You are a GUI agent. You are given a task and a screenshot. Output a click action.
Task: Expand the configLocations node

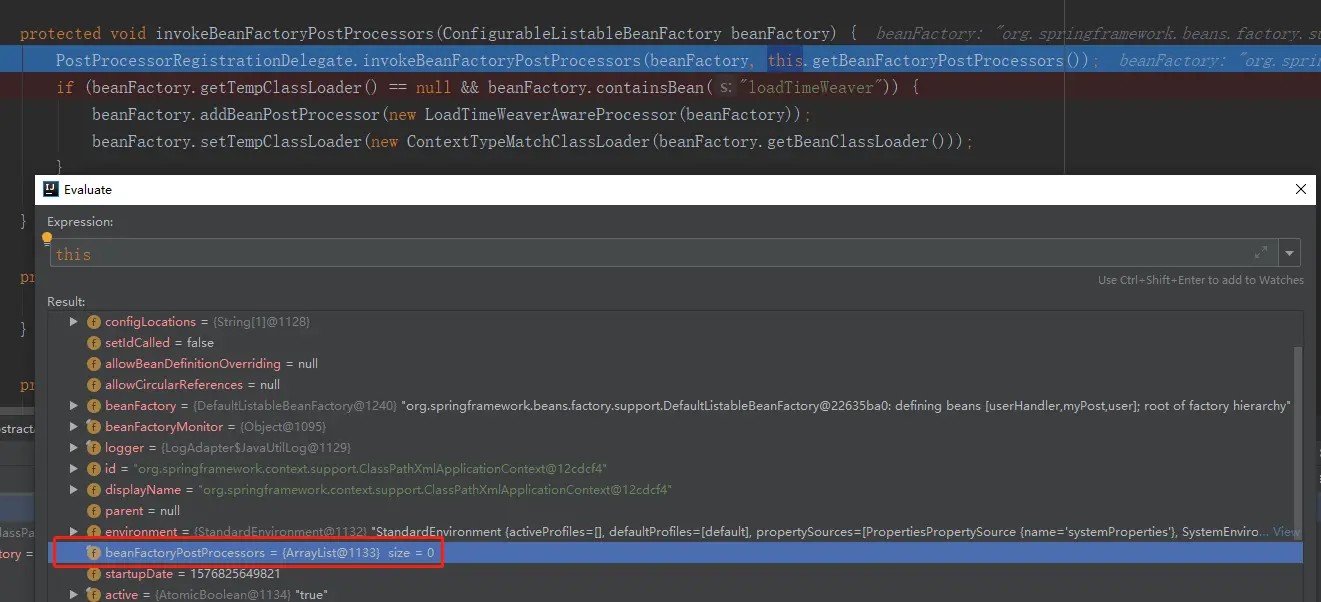click(x=73, y=322)
